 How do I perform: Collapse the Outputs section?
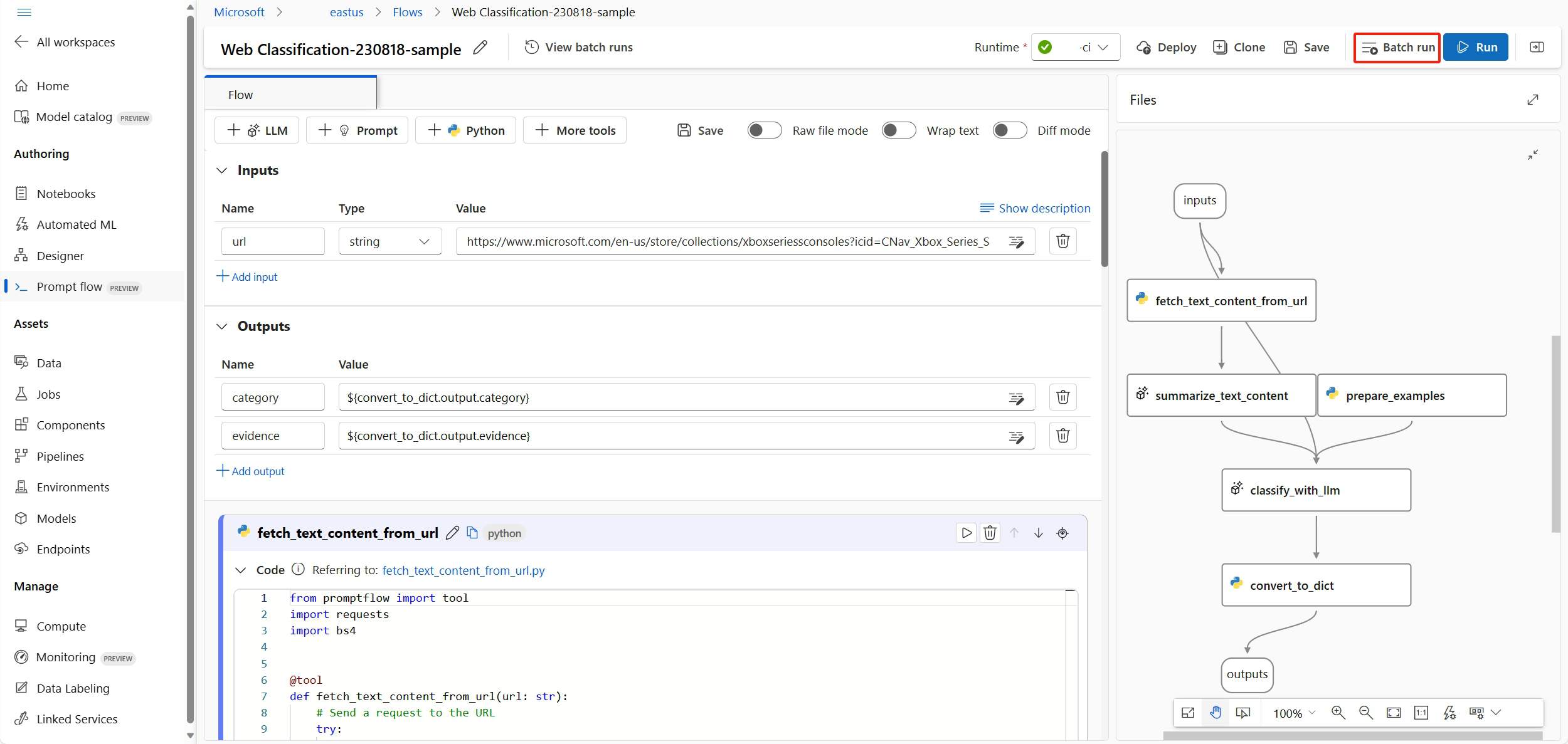(221, 327)
